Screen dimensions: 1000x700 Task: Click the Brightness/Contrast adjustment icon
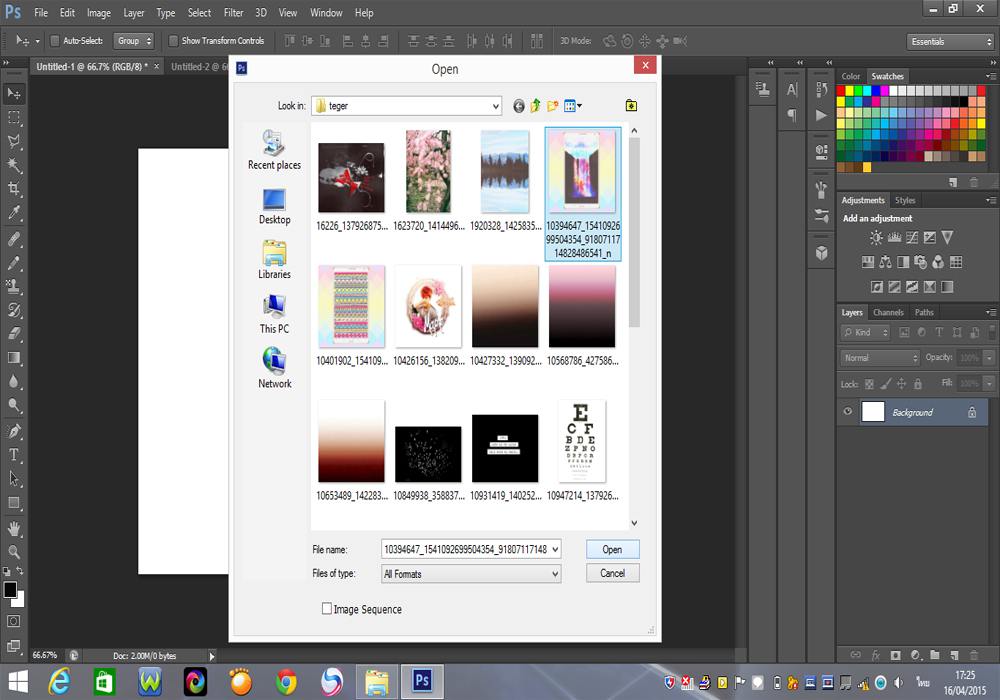point(876,237)
